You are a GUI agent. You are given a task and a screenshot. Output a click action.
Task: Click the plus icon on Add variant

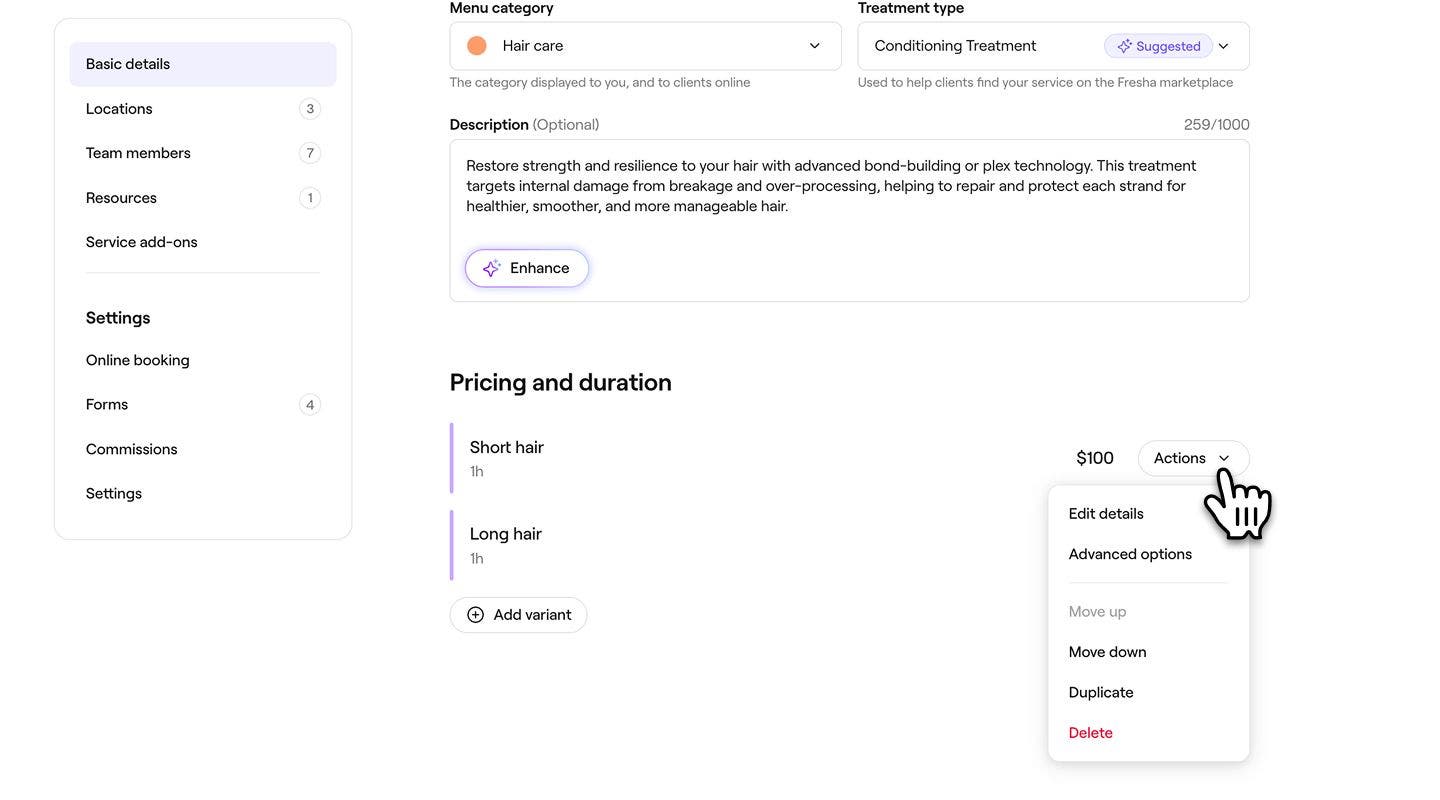476,615
